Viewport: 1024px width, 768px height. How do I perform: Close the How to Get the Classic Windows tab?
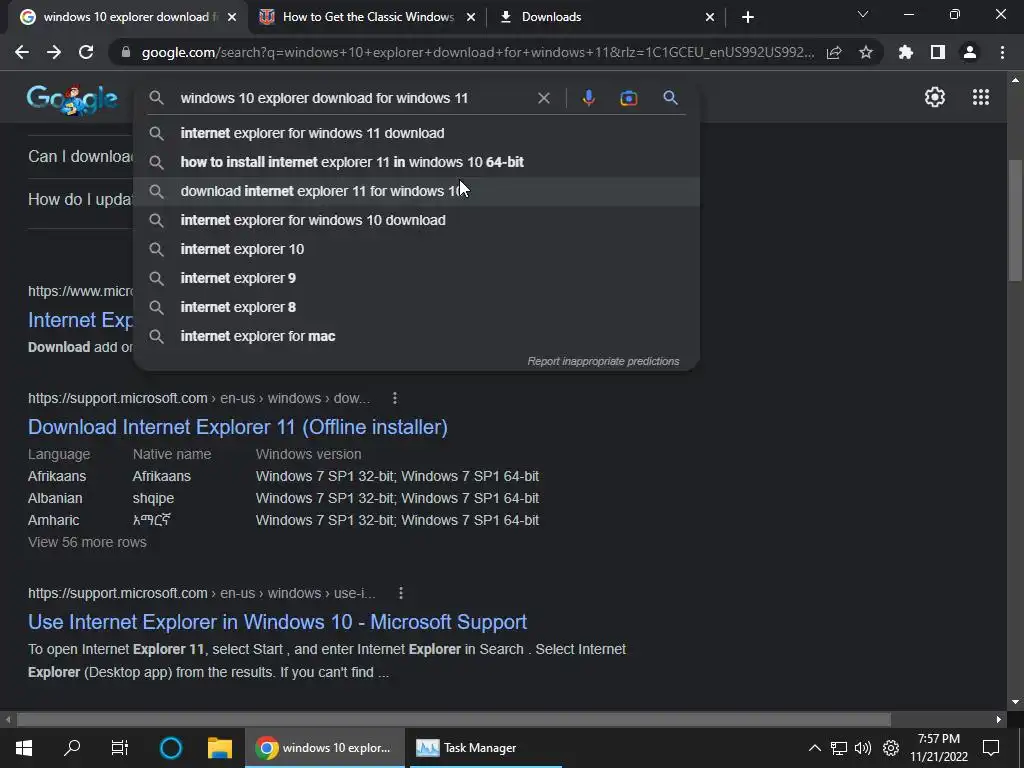click(x=471, y=17)
